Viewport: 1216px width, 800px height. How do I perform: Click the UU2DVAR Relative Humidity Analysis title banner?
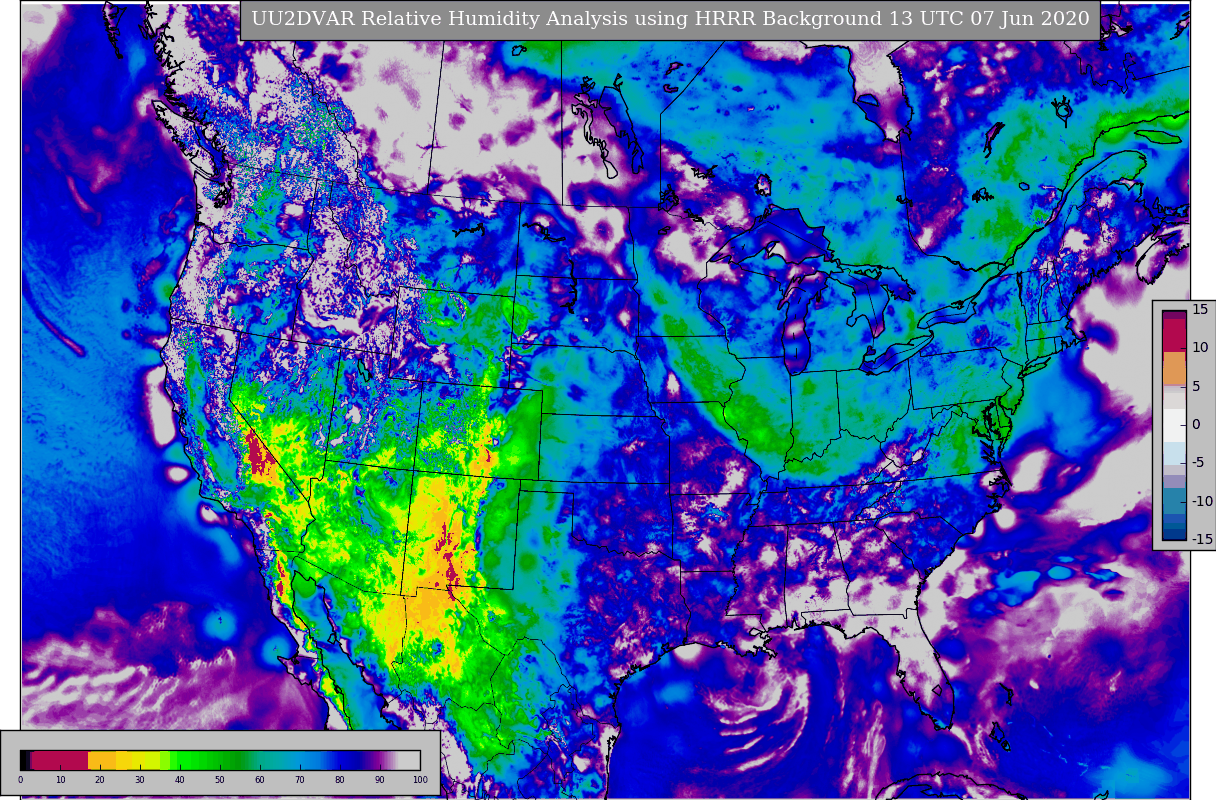[x=670, y=20]
